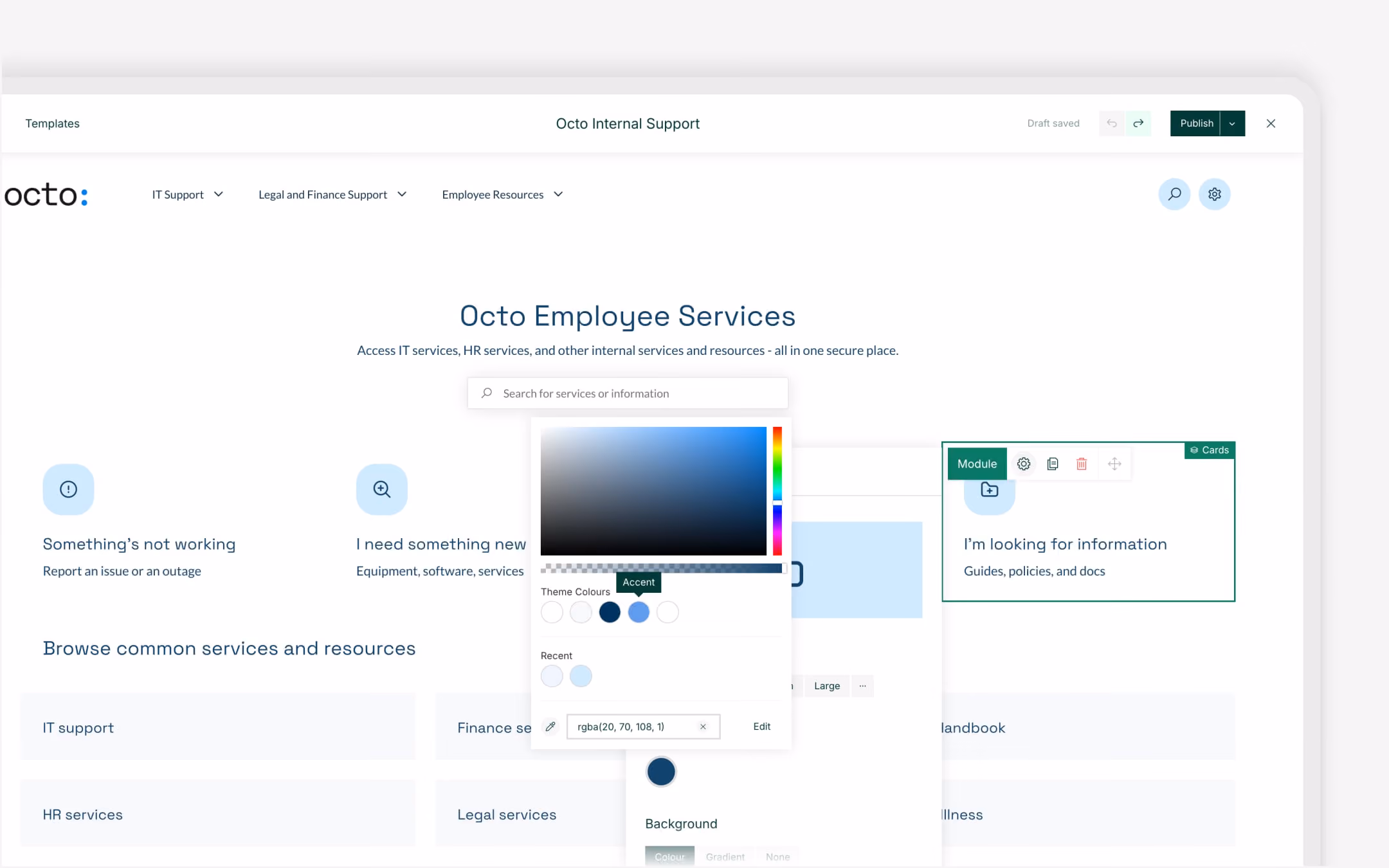Select the dark navy theme colour swatch
The image size is (1389, 868).
click(x=610, y=612)
